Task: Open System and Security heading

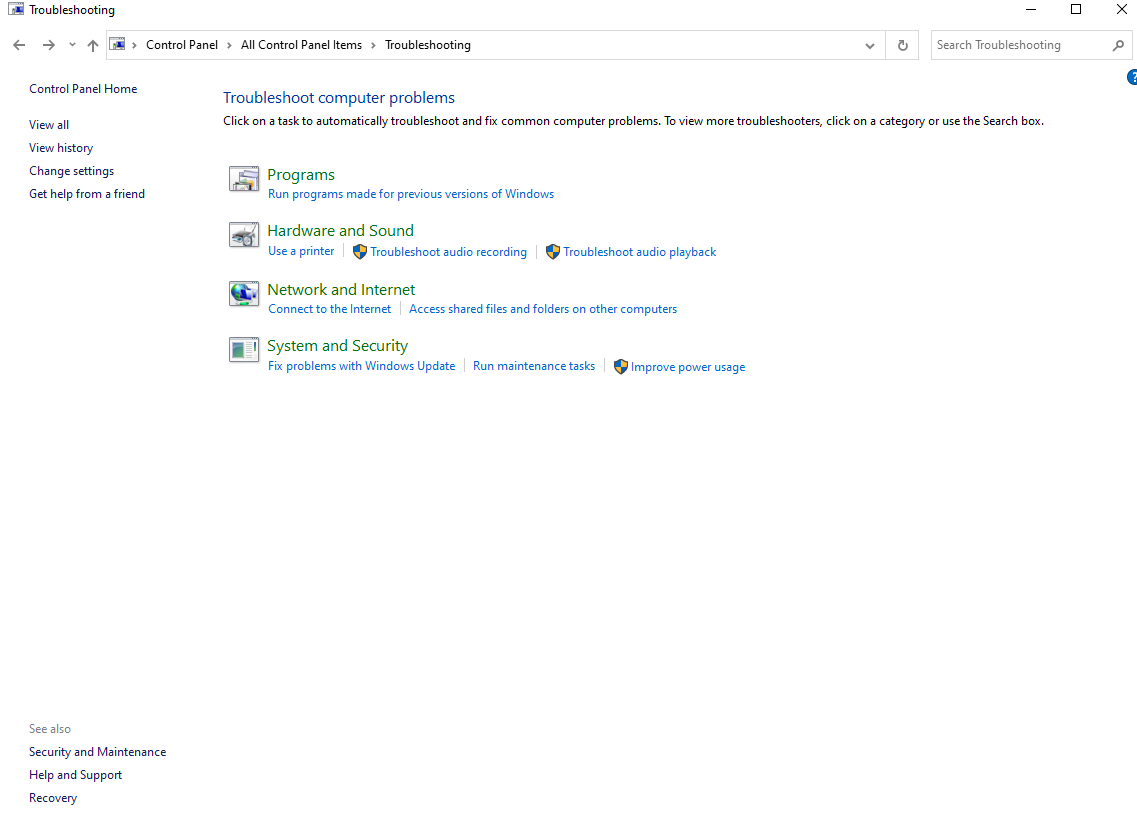Action: 337,346
